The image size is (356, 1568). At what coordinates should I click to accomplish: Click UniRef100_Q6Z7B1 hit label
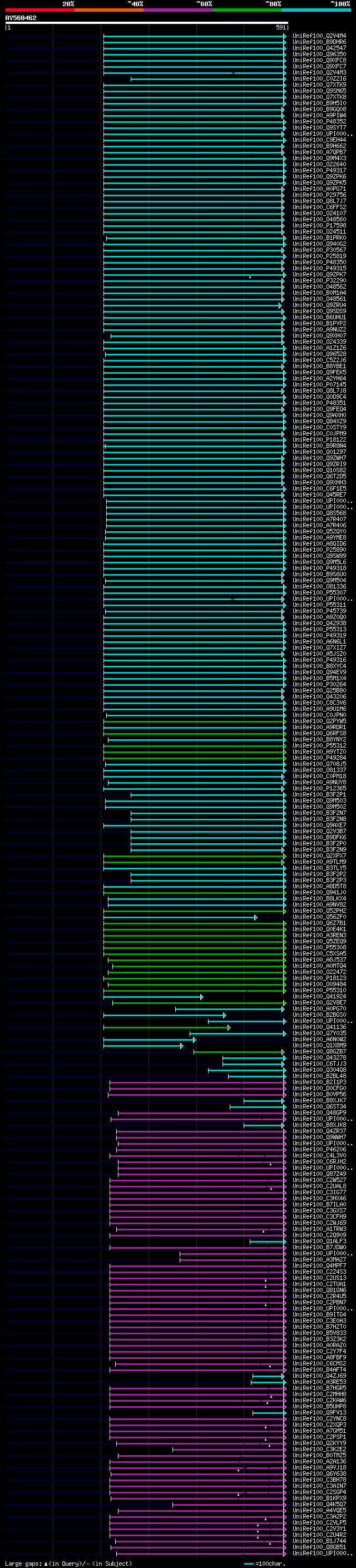319,923
